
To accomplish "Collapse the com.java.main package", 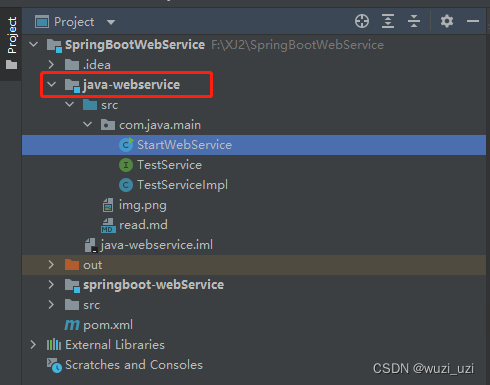I will pyautogui.click(x=87, y=124).
